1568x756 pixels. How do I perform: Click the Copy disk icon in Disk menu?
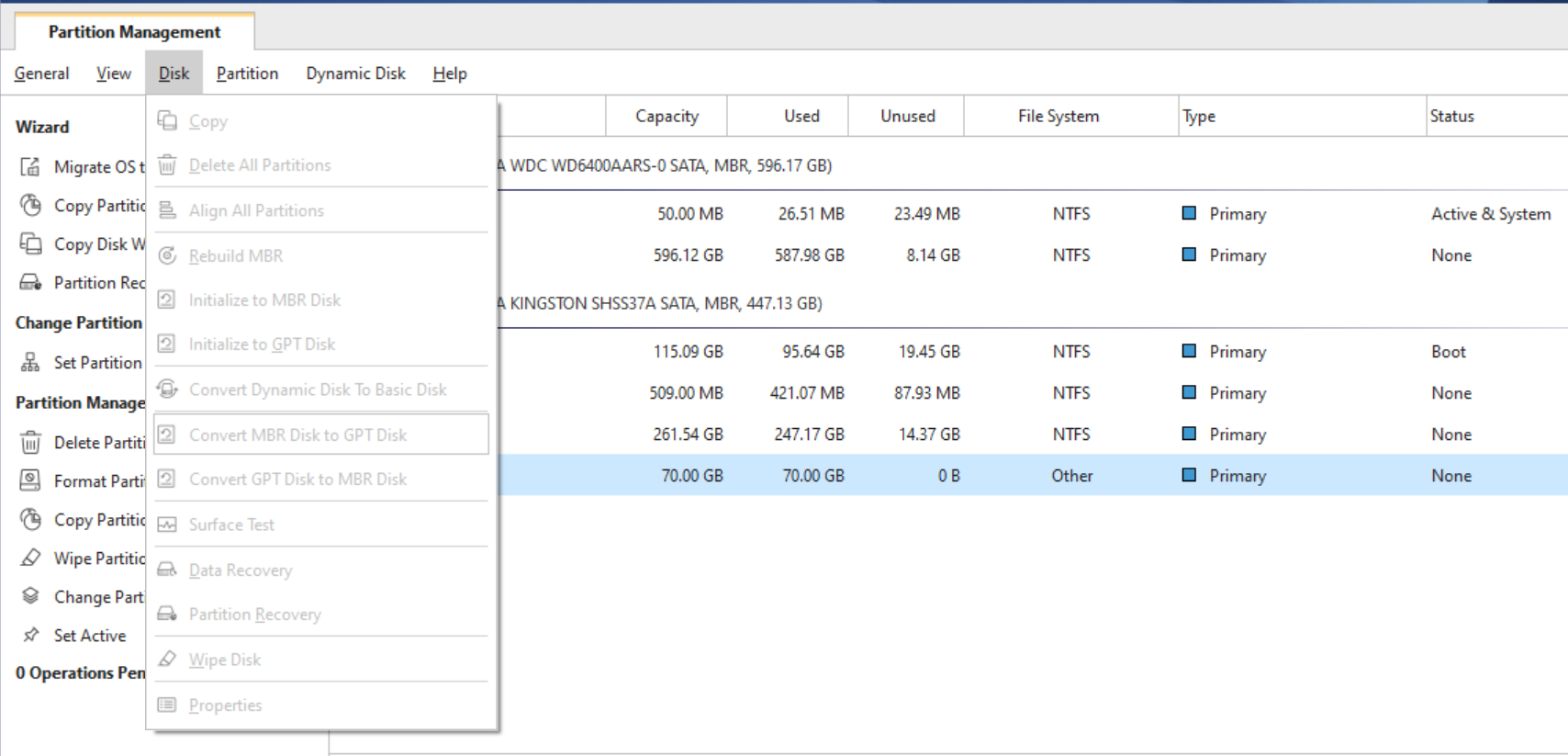point(167,120)
